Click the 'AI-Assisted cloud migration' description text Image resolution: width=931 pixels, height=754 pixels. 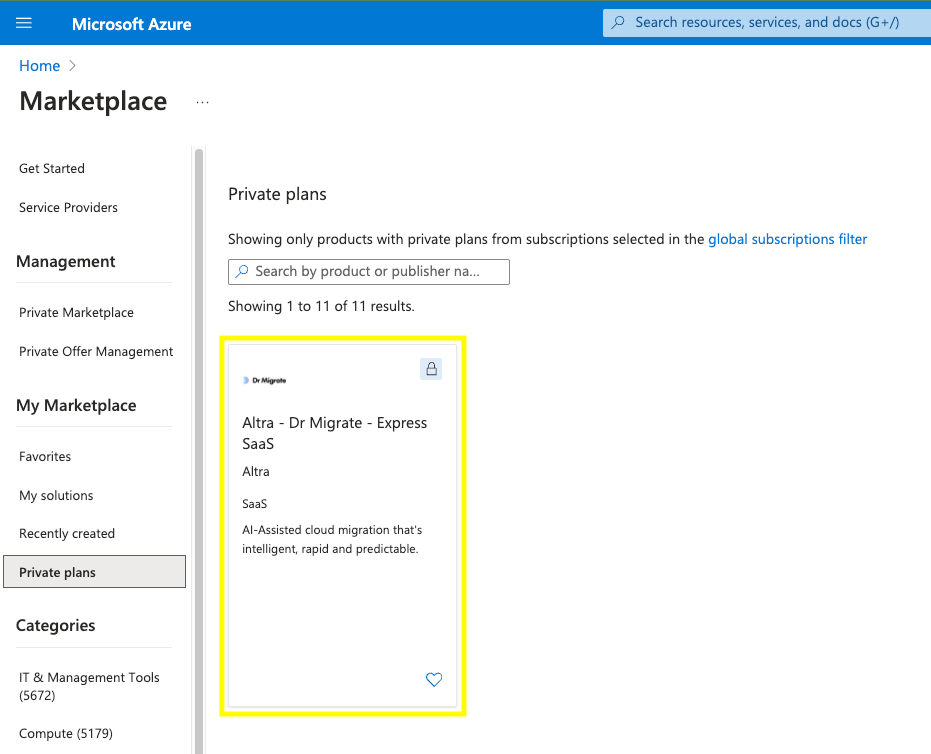(x=332, y=539)
